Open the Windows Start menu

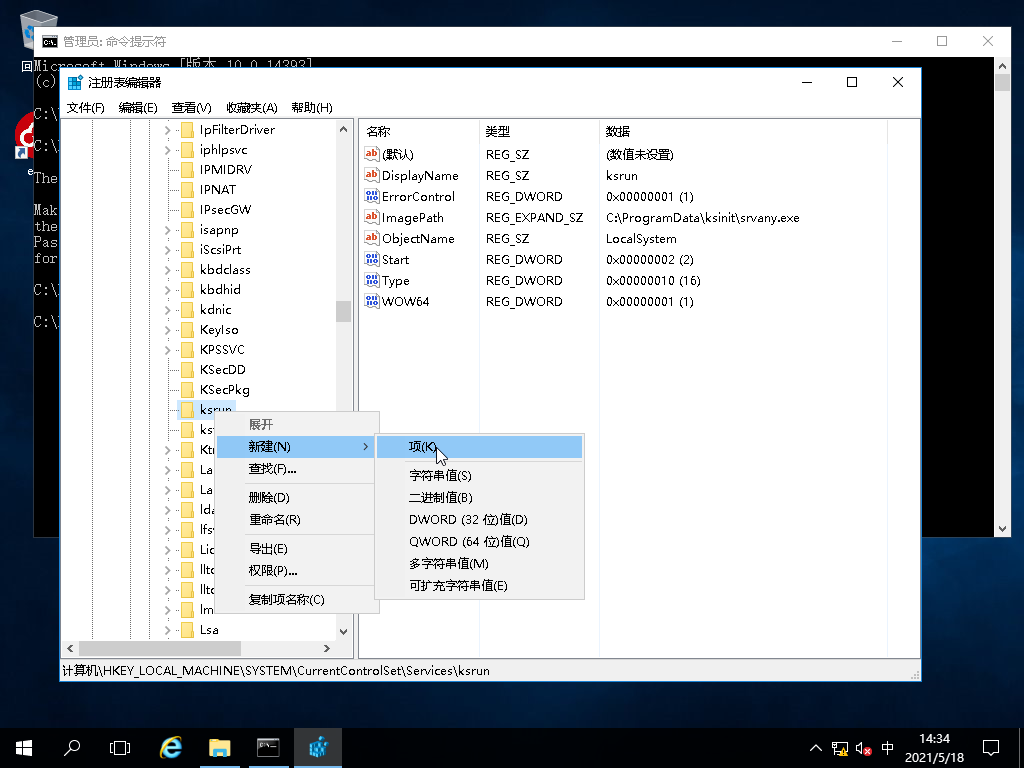[x=24, y=747]
